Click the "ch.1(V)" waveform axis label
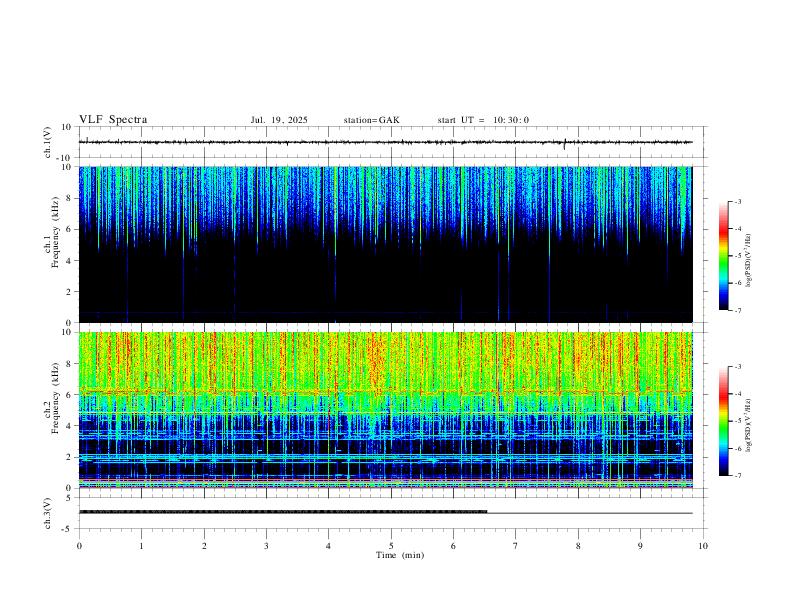 pyautogui.click(x=48, y=142)
